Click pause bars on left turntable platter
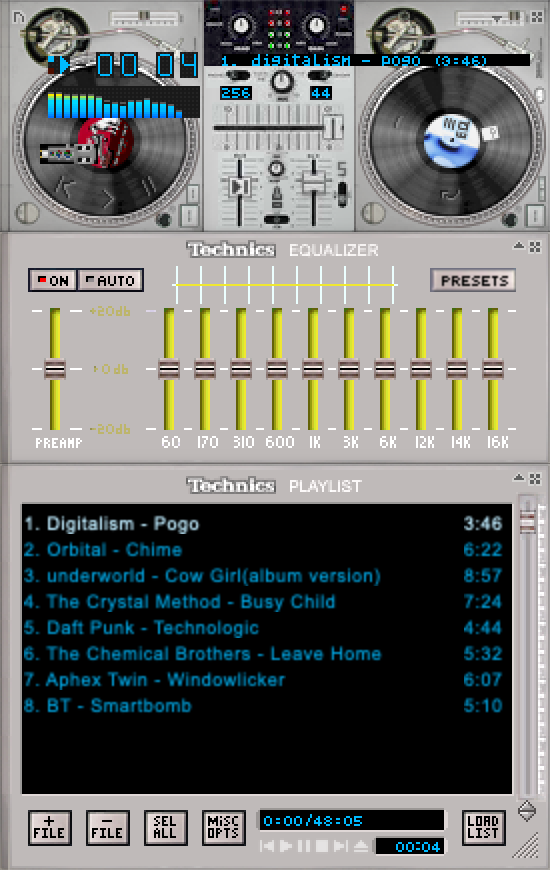The width and height of the screenshot is (550, 870). point(149,185)
